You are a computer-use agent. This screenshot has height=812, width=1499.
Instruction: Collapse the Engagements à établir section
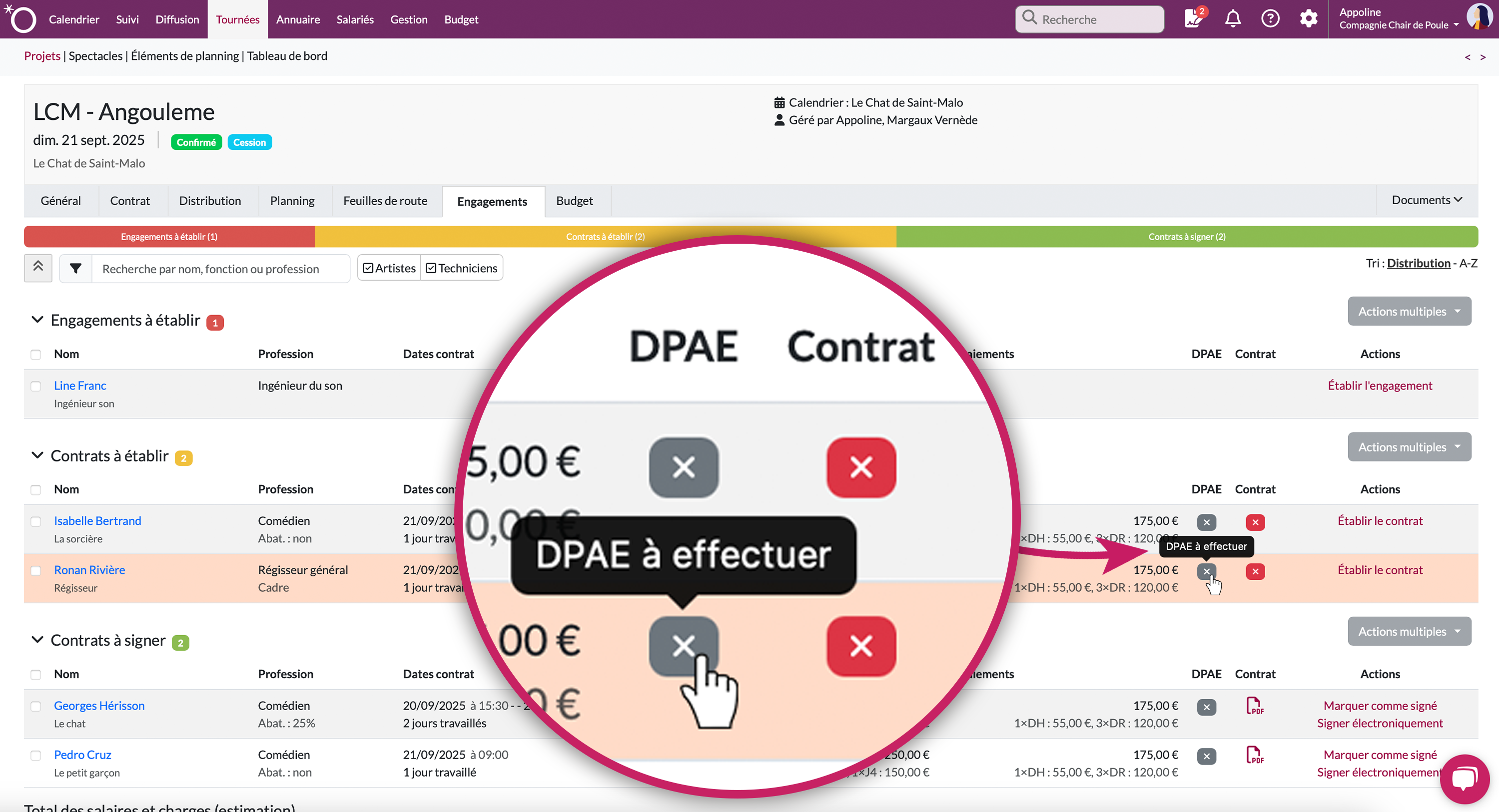37,319
